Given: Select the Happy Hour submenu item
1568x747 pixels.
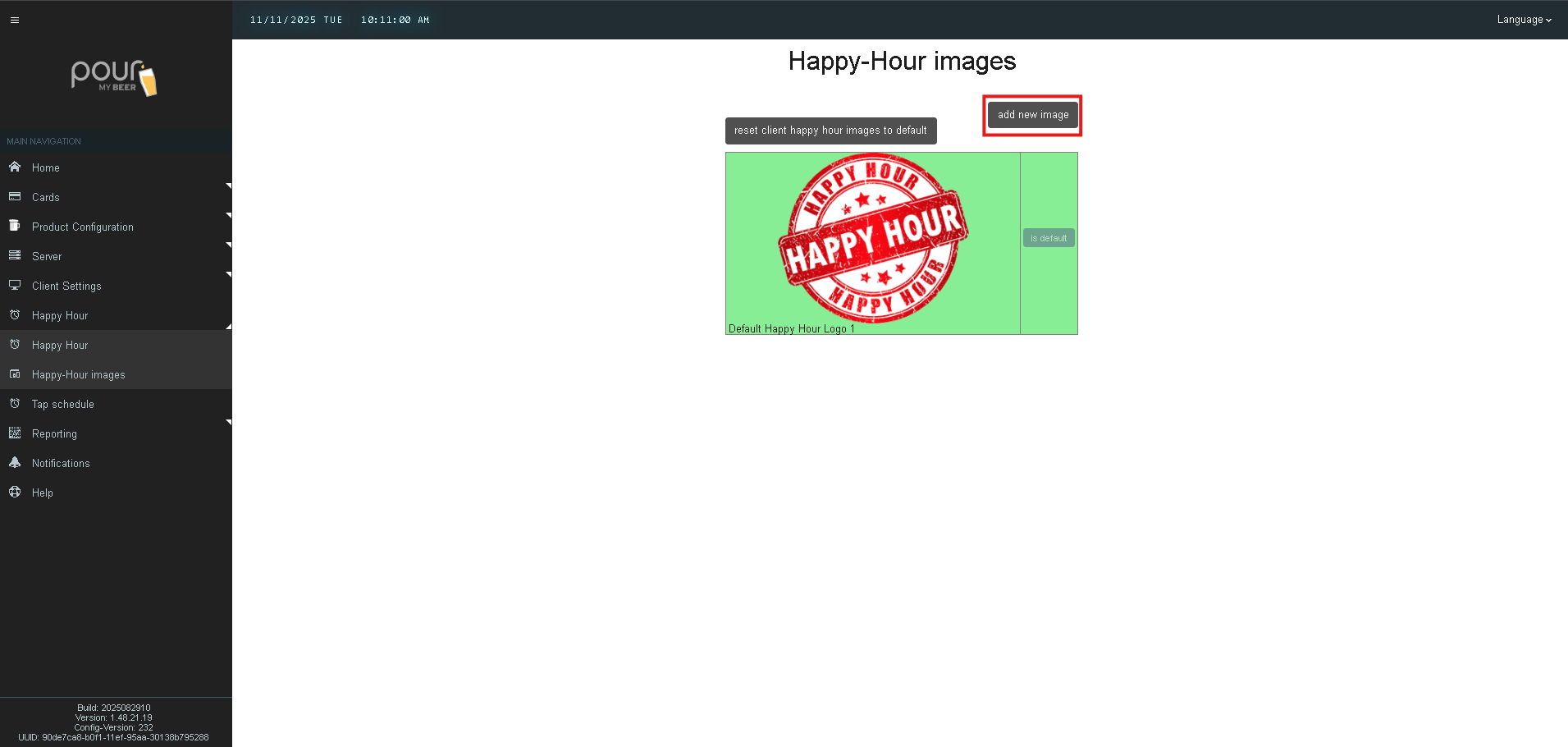Looking at the screenshot, I should point(60,346).
